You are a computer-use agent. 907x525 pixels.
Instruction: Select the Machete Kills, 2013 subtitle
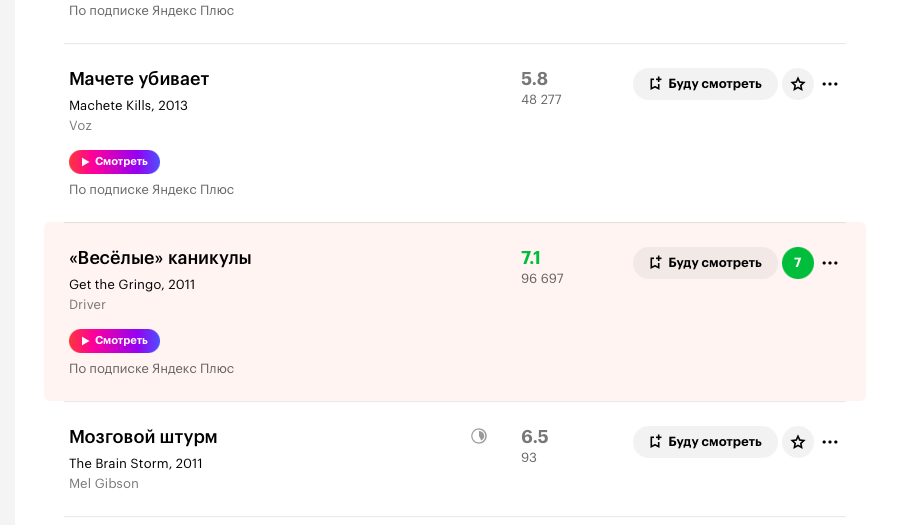coord(128,105)
